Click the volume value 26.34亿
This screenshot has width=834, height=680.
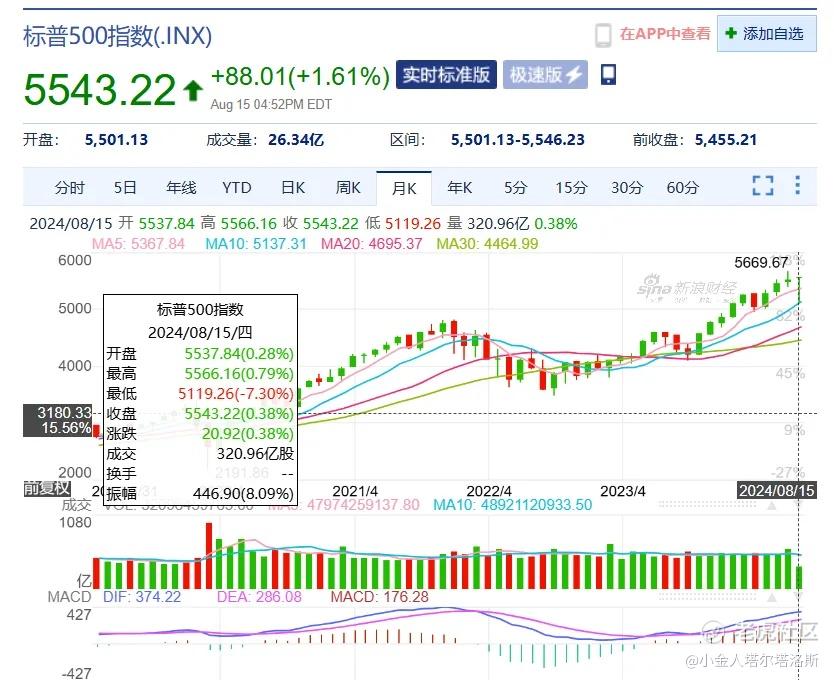coord(296,140)
